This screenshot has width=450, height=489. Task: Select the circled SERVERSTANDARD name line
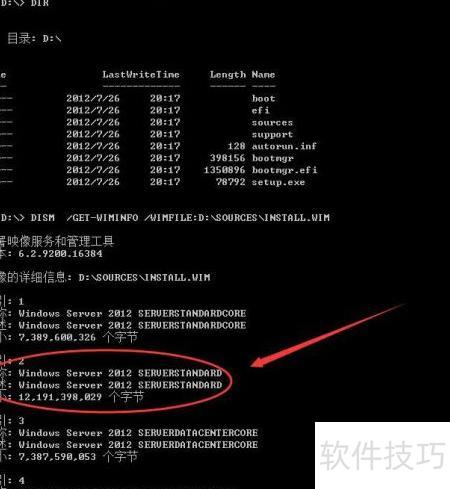pos(120,373)
